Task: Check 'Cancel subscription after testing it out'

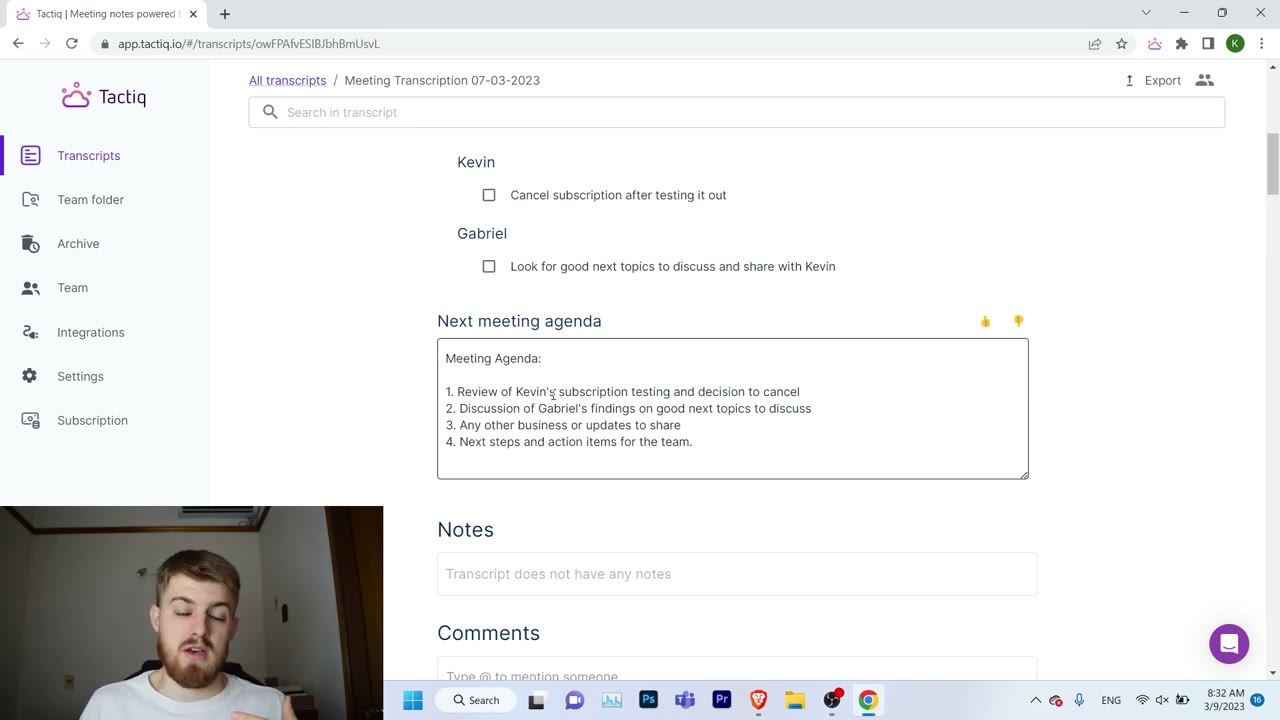Action: click(x=489, y=195)
